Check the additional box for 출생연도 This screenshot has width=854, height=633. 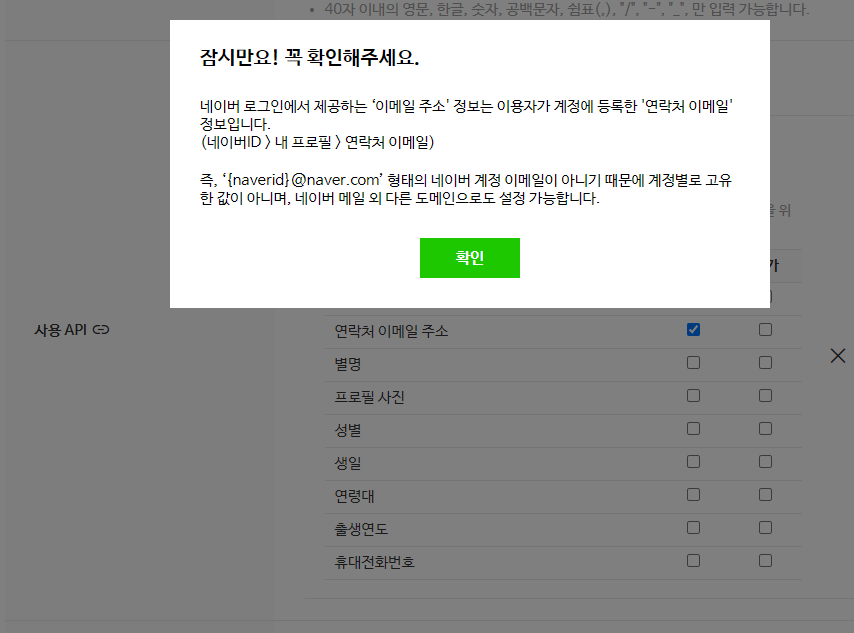pyautogui.click(x=765, y=528)
